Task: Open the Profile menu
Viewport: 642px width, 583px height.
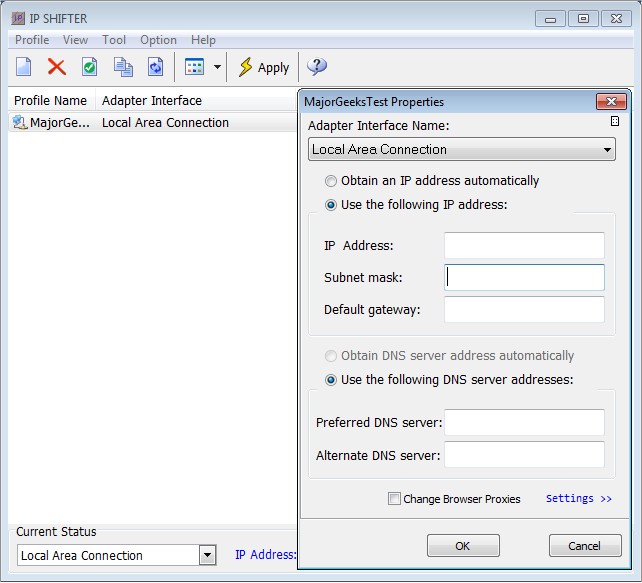Action: pos(32,40)
